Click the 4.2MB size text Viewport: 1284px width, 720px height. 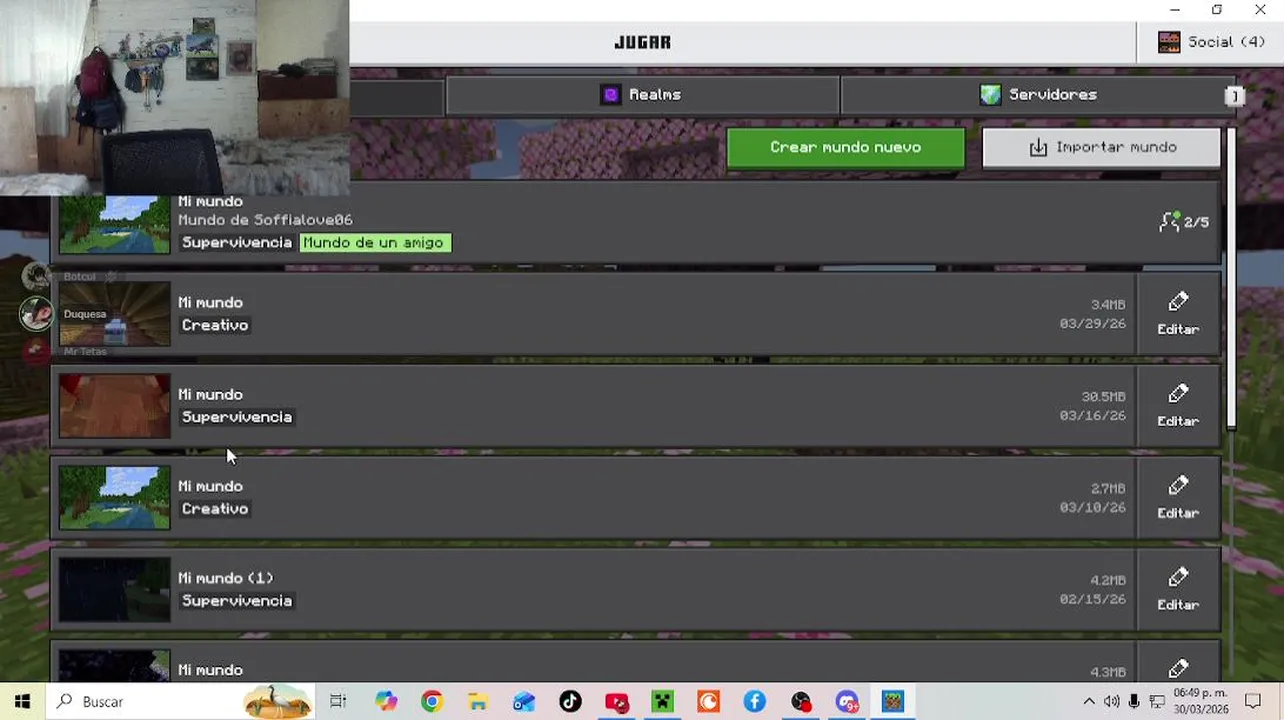click(1108, 580)
